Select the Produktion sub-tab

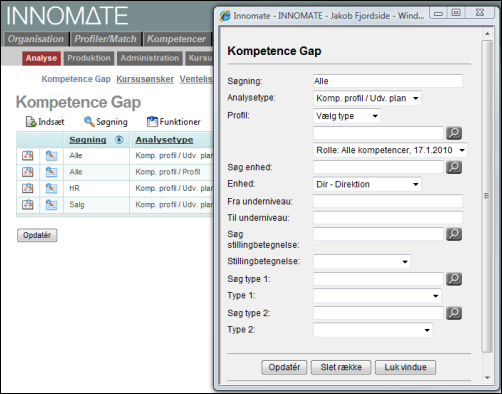tap(89, 58)
